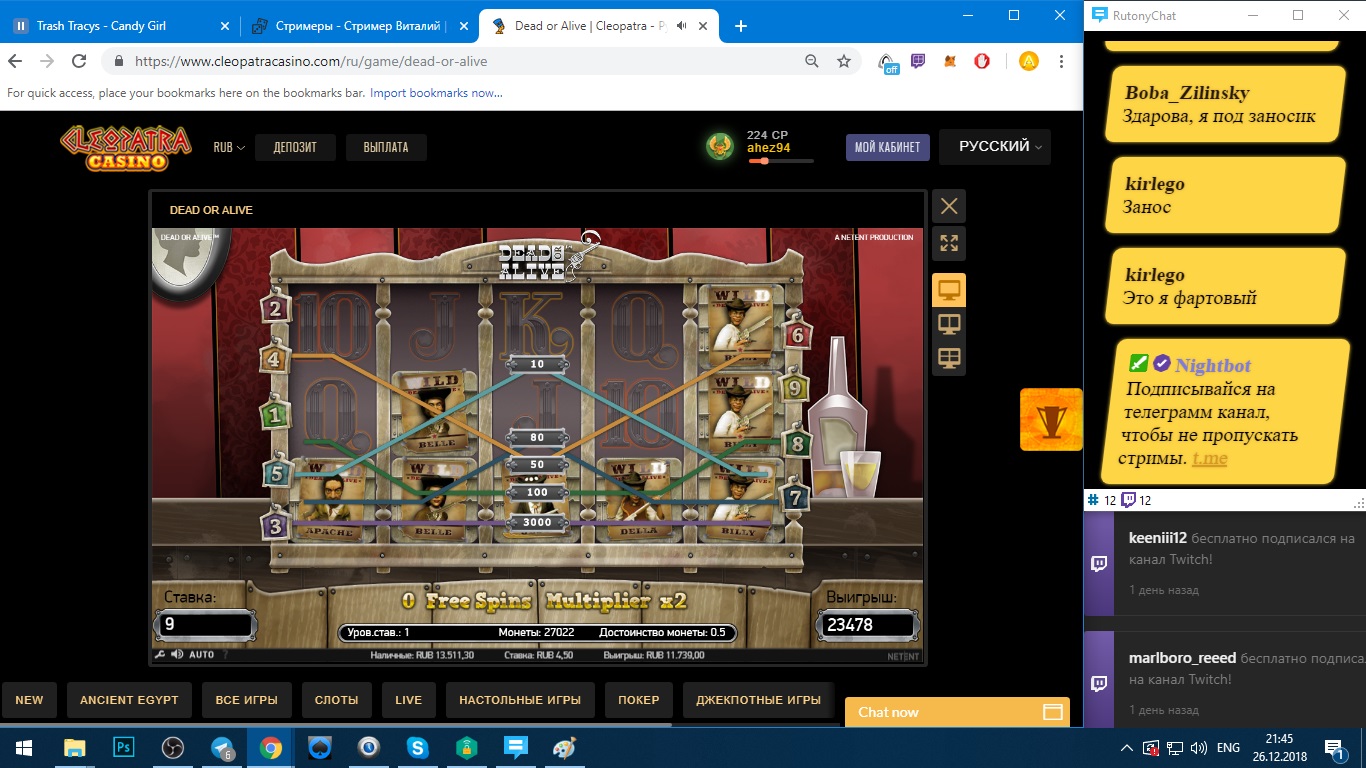This screenshot has width=1366, height=768.
Task: Expand the RUB currency dropdown
Action: (229, 147)
